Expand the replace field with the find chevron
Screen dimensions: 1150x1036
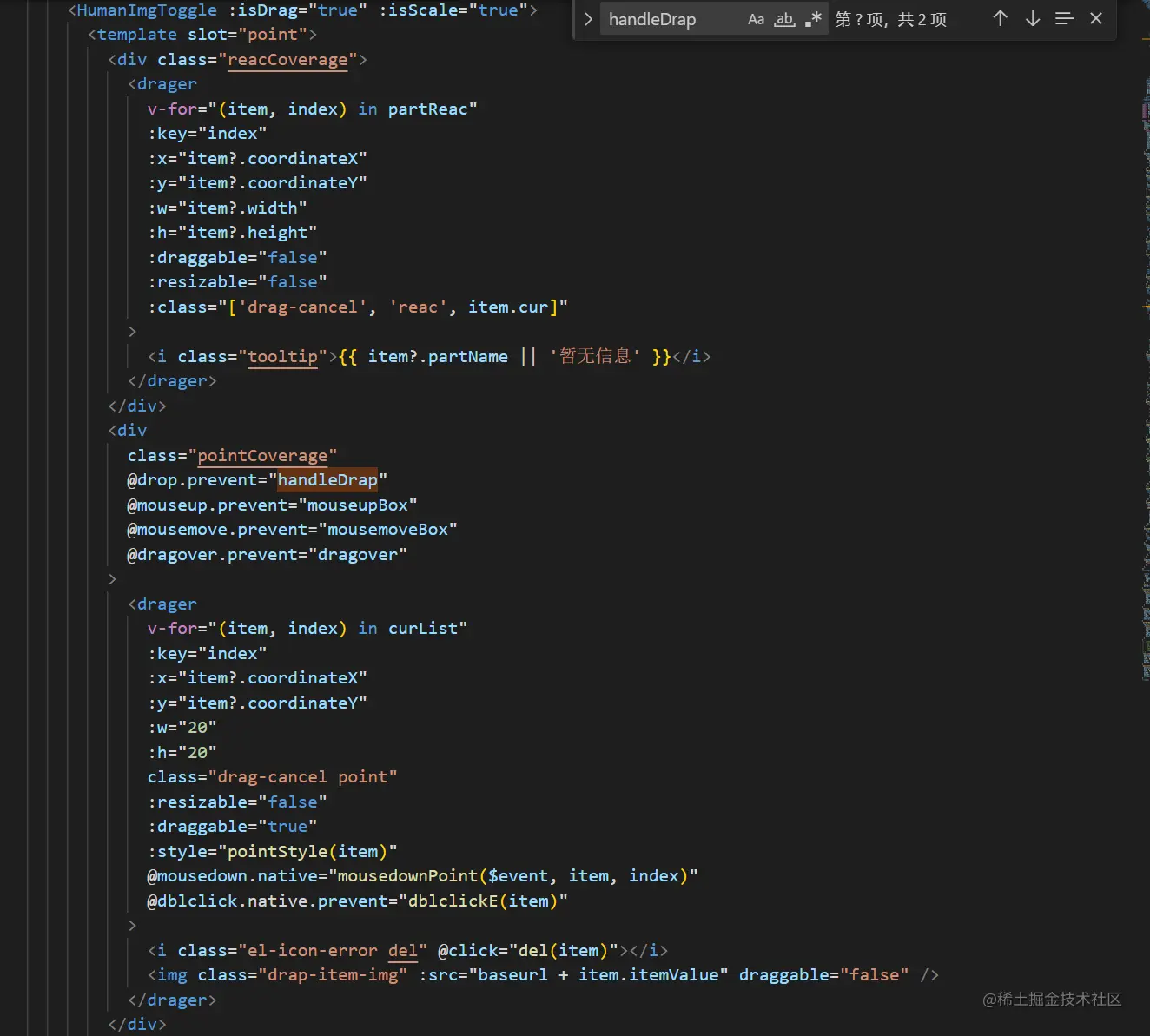[588, 19]
